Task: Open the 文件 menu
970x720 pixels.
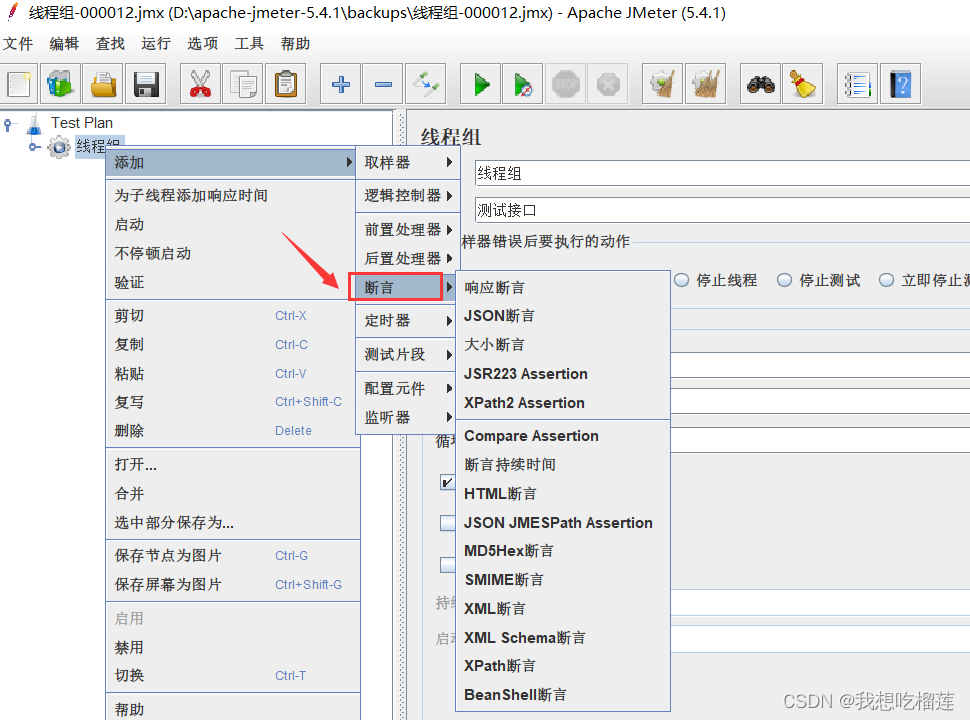Action: (x=18, y=43)
